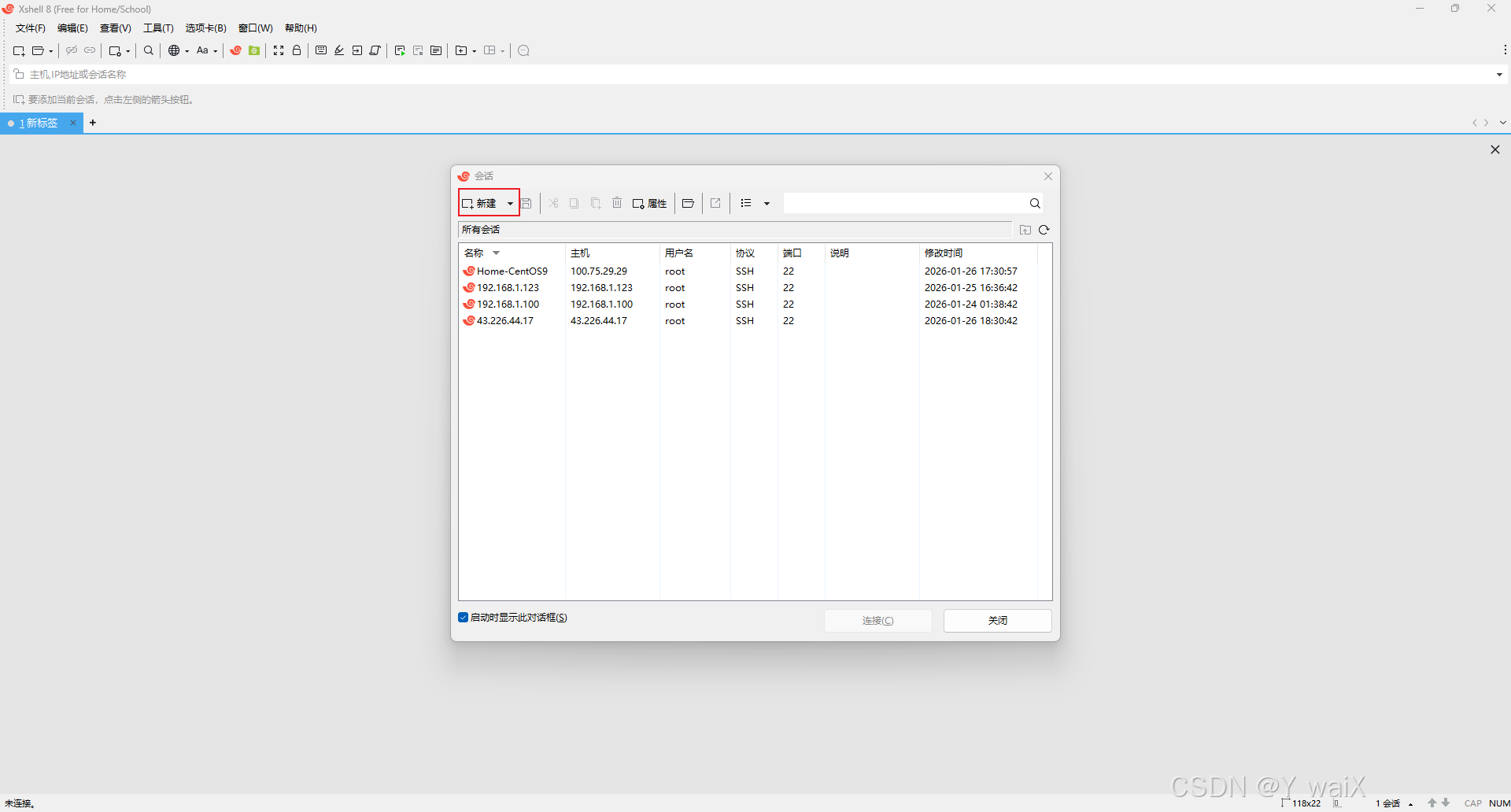Expand the Aa font dropdown arrow
1511x812 pixels.
[x=216, y=51]
